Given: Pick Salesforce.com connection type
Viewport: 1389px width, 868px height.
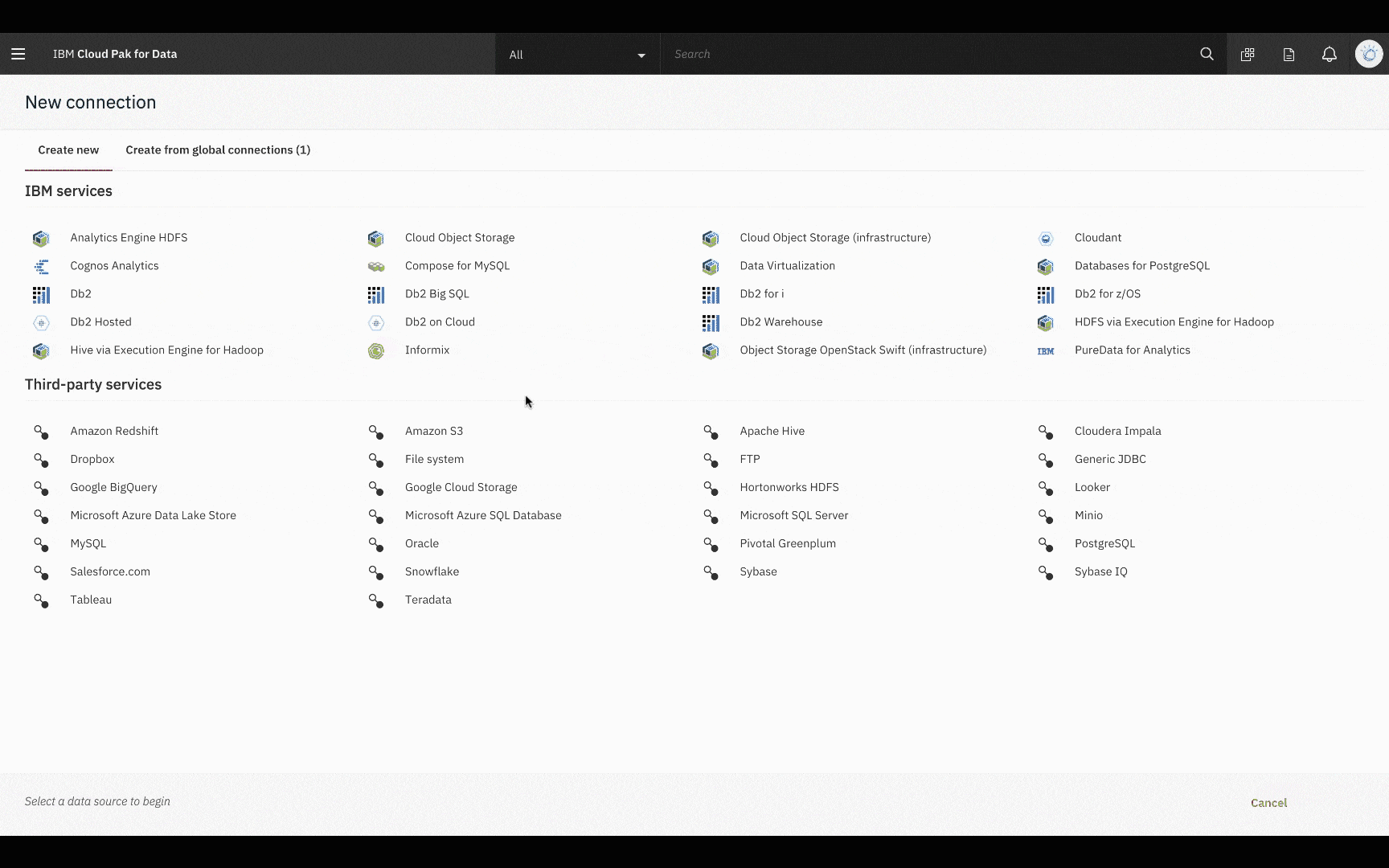Looking at the screenshot, I should pos(110,571).
